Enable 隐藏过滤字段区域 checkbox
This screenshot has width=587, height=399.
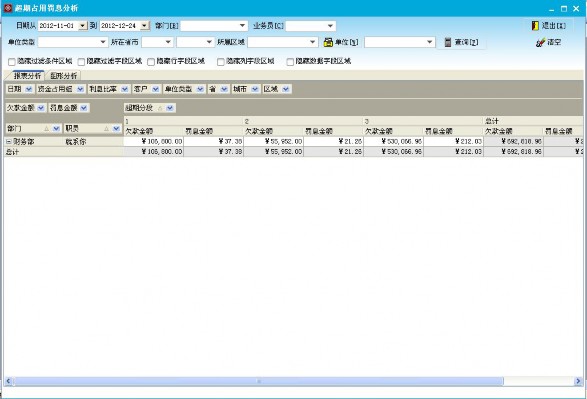click(x=81, y=62)
